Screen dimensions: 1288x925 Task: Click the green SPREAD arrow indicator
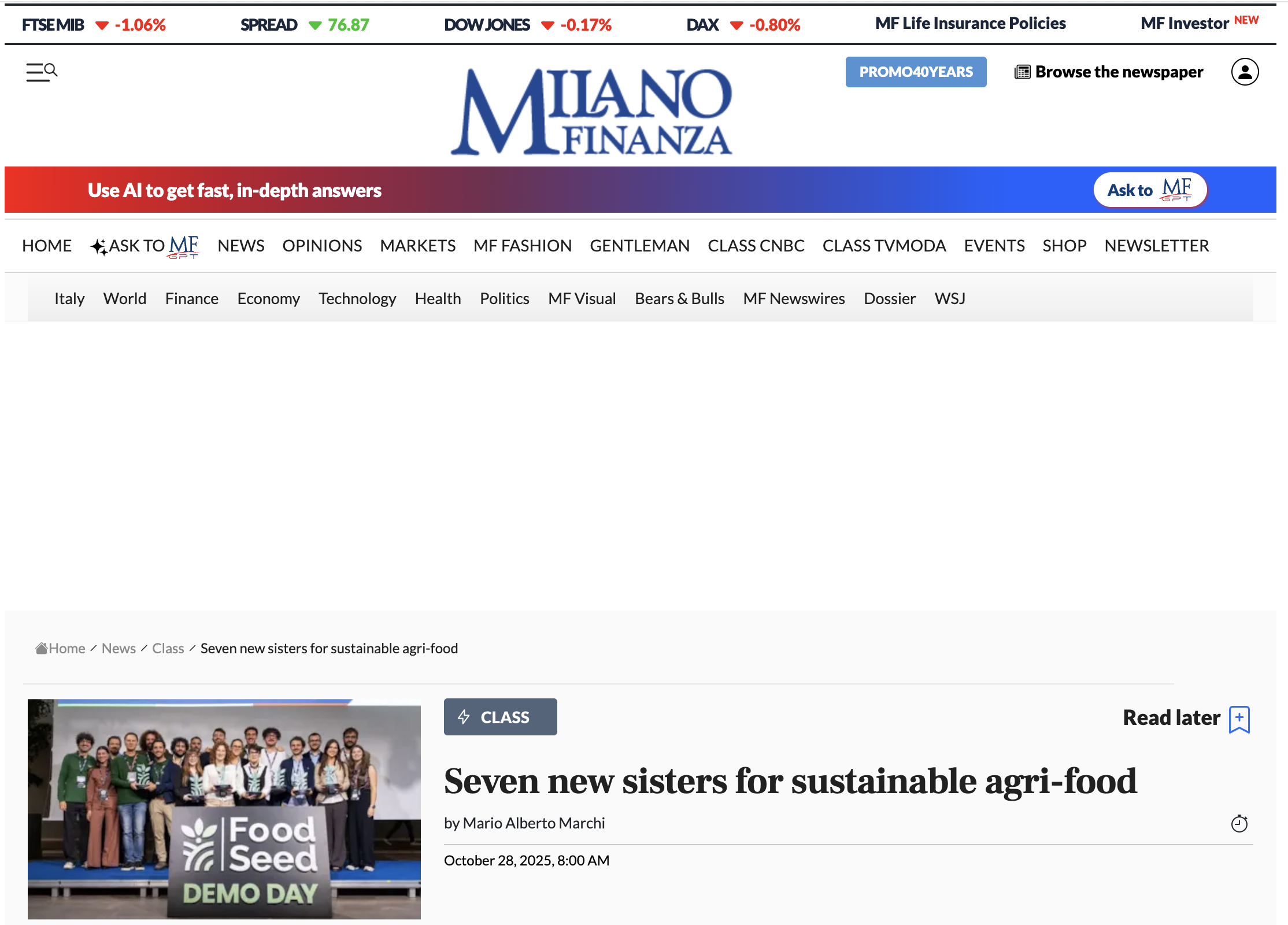tap(315, 25)
